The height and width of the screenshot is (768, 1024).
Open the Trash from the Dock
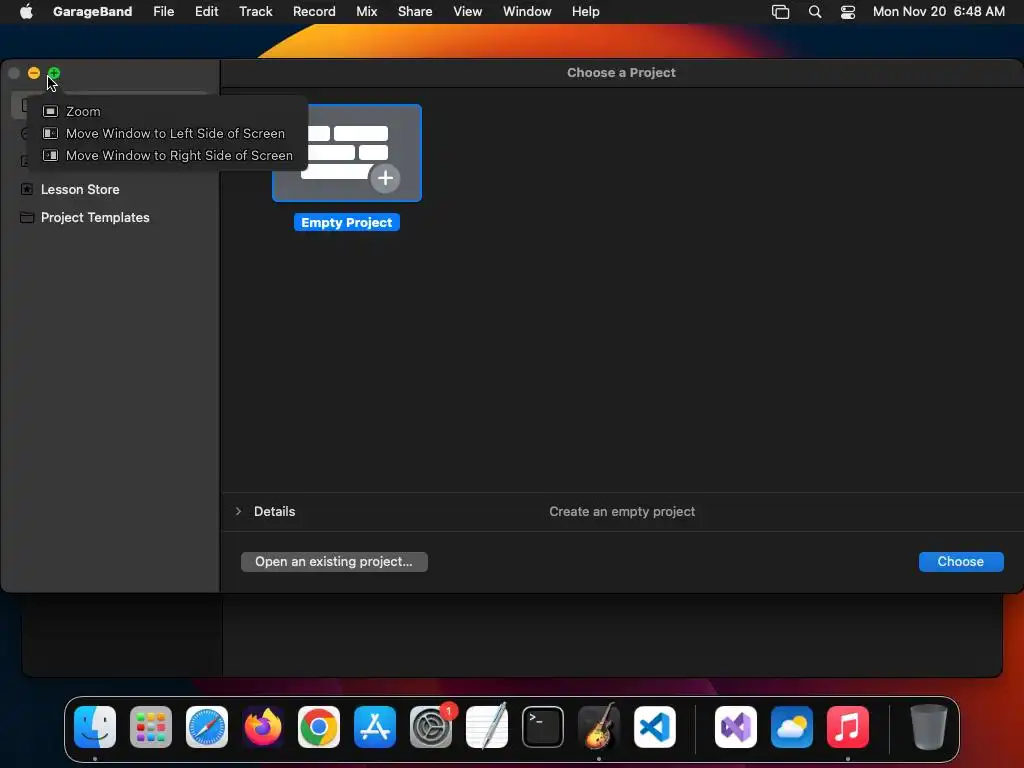(x=928, y=727)
